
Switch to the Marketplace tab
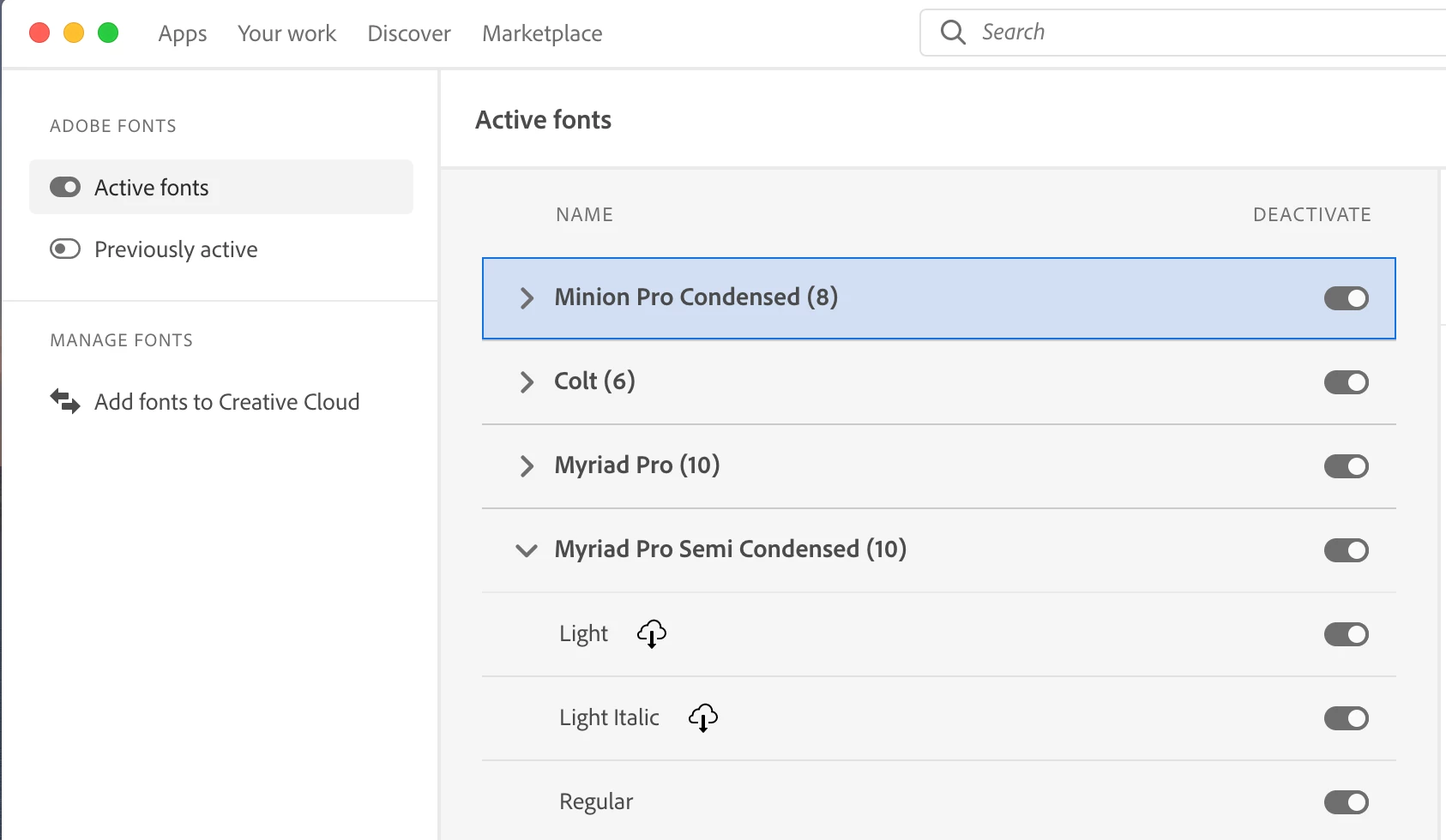tap(542, 33)
